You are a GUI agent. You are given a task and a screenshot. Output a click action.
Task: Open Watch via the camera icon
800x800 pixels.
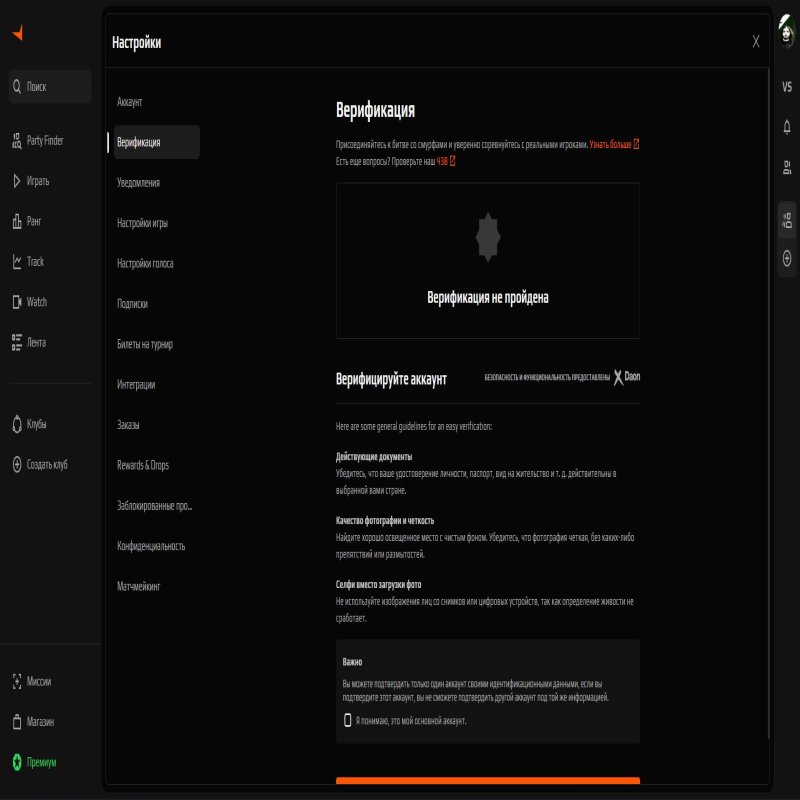pos(15,301)
